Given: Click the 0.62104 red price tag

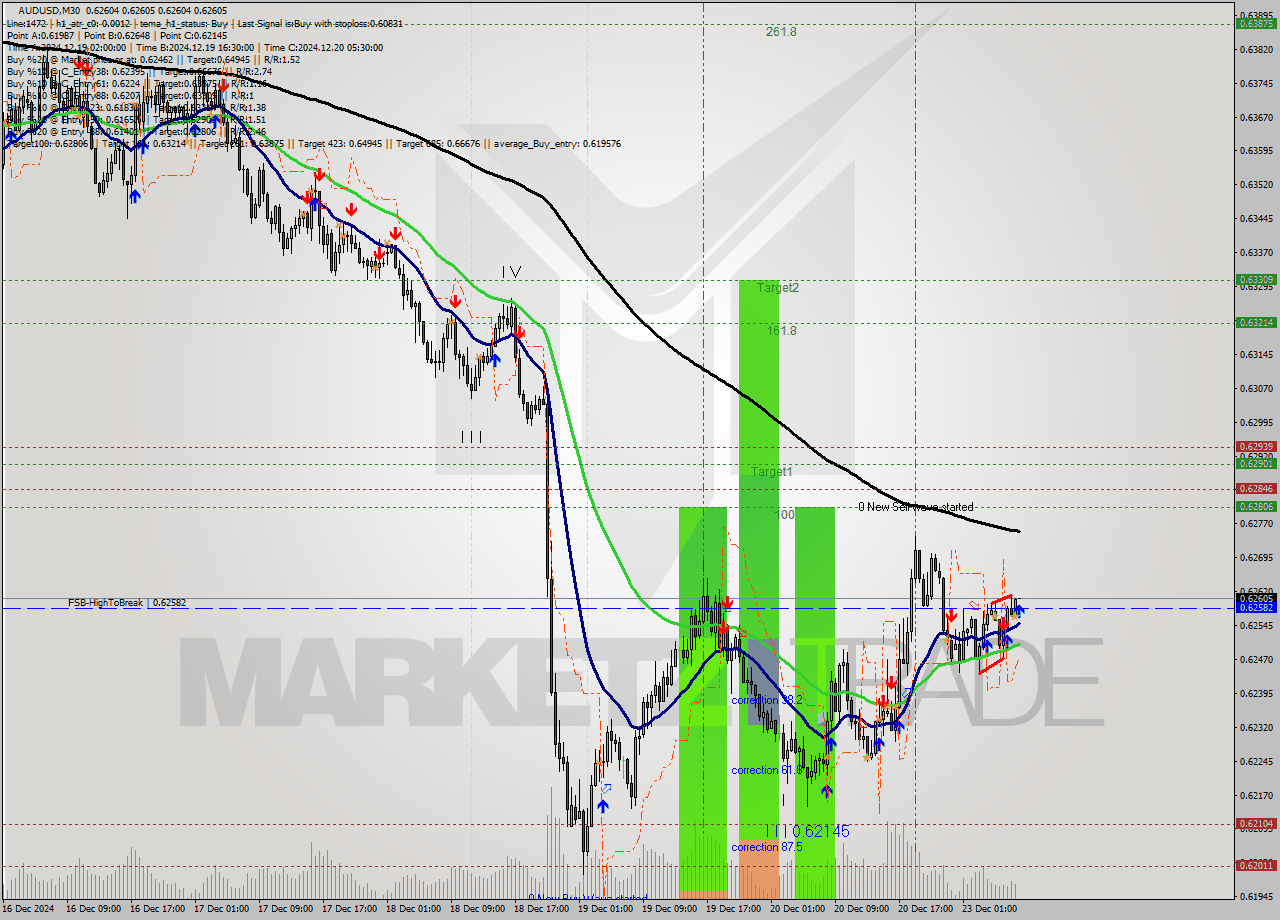Looking at the screenshot, I should (1256, 824).
